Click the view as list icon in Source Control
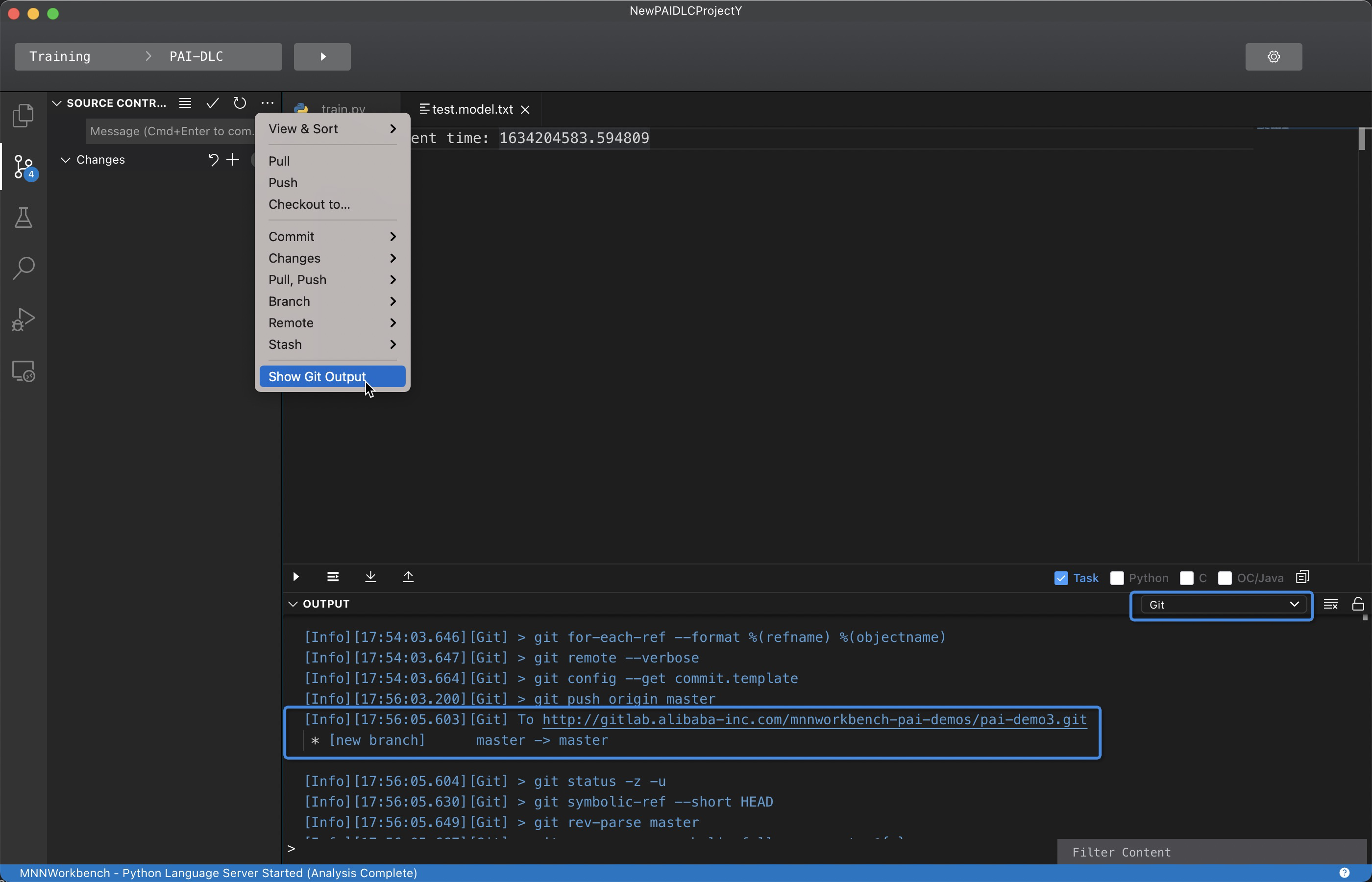1372x882 pixels. click(185, 103)
